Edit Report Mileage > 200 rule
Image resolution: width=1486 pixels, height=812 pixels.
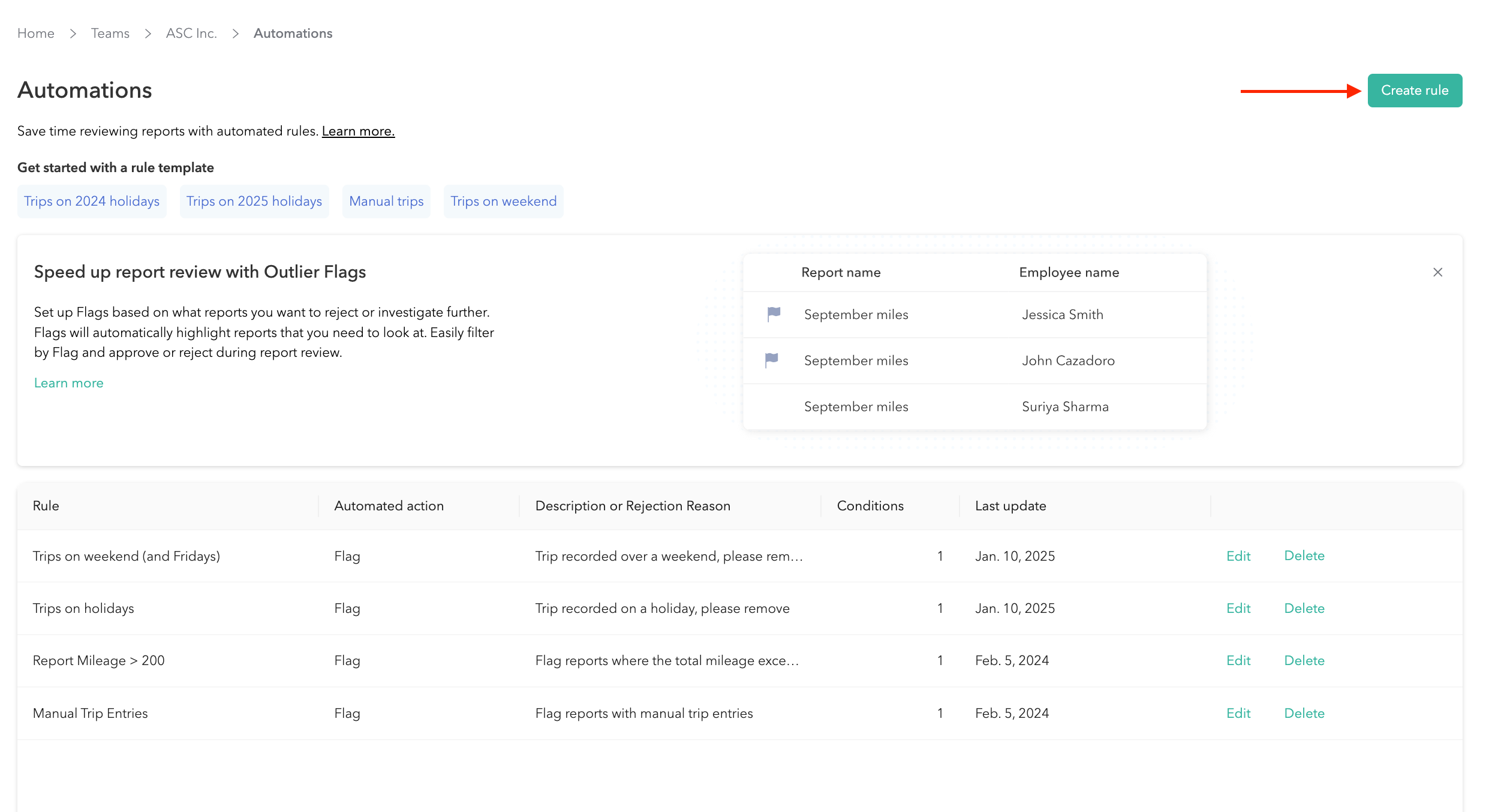[x=1238, y=660]
